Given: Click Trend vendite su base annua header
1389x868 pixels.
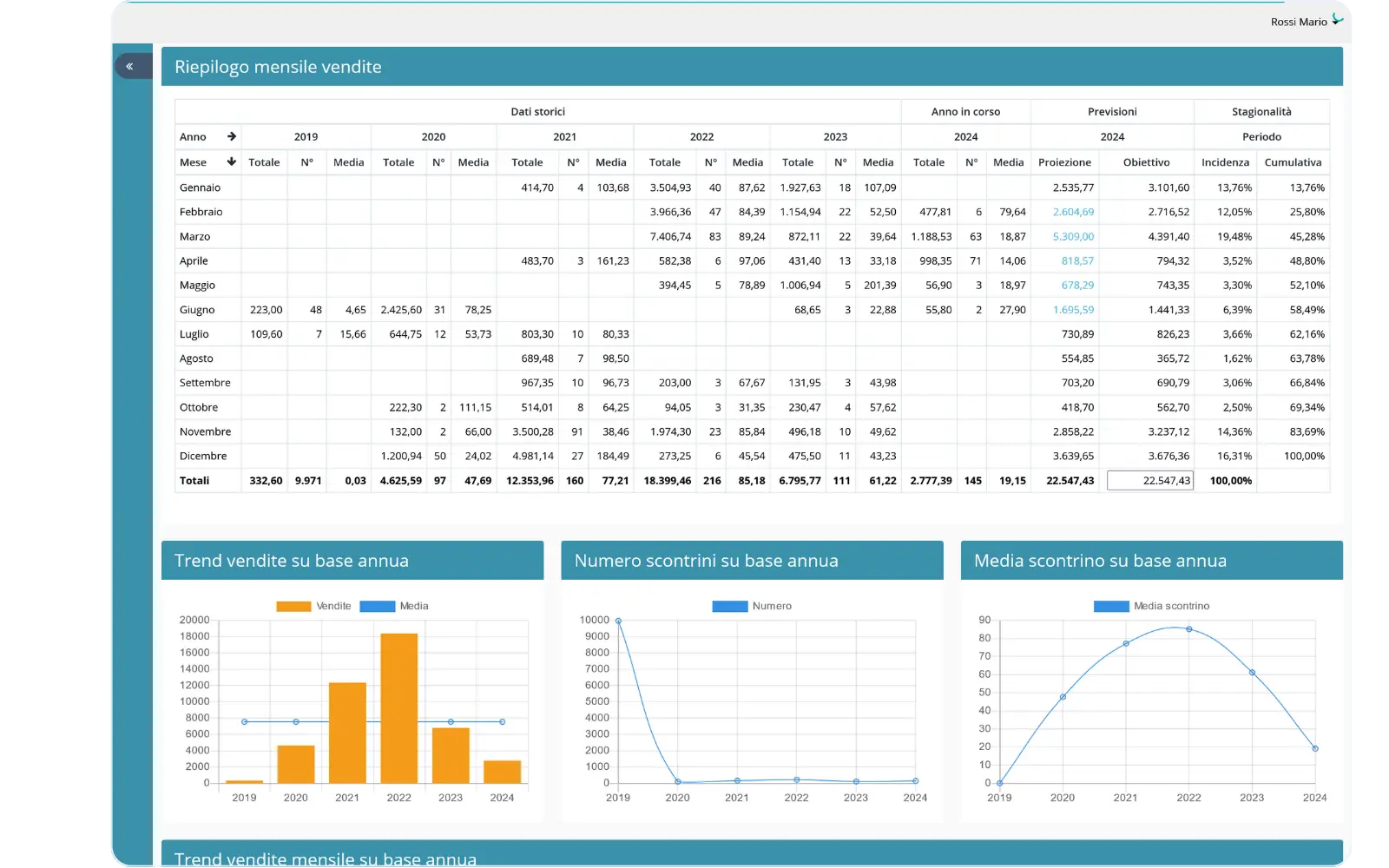Looking at the screenshot, I should tap(352, 561).
